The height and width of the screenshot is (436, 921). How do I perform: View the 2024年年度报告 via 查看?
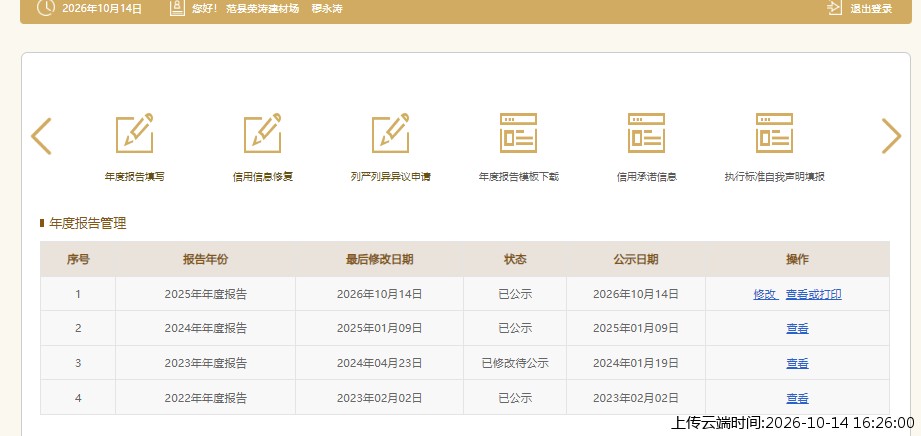(x=797, y=329)
